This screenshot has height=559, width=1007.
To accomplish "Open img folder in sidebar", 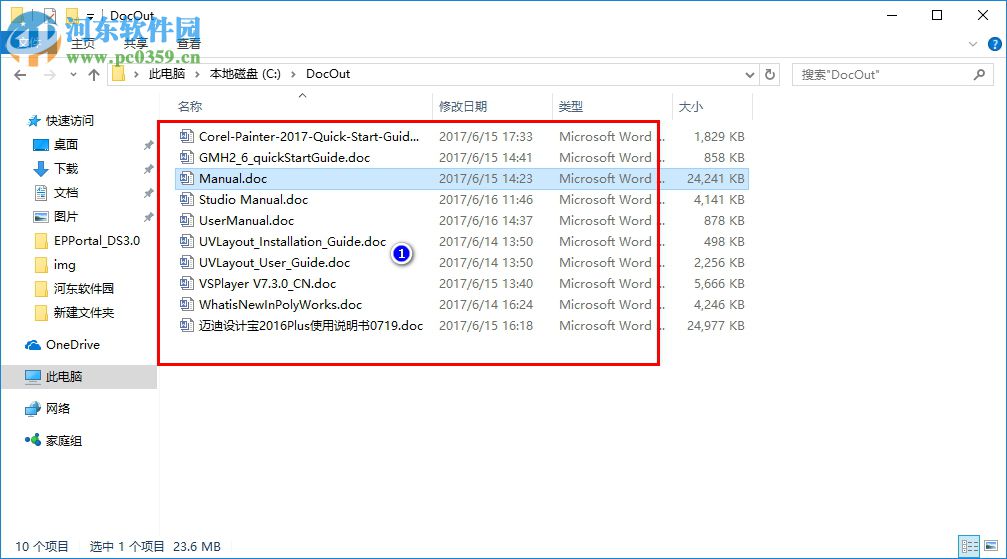I will pyautogui.click(x=64, y=265).
